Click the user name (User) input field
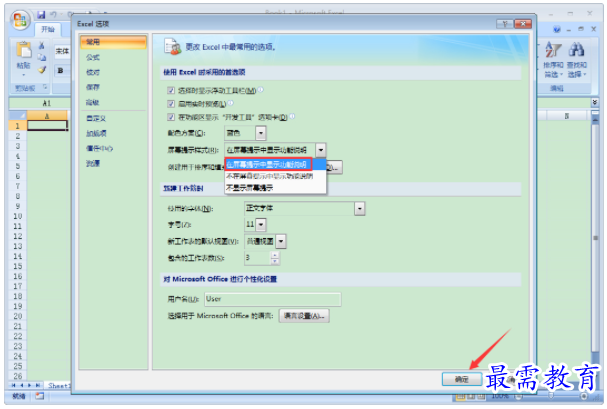 [273, 299]
